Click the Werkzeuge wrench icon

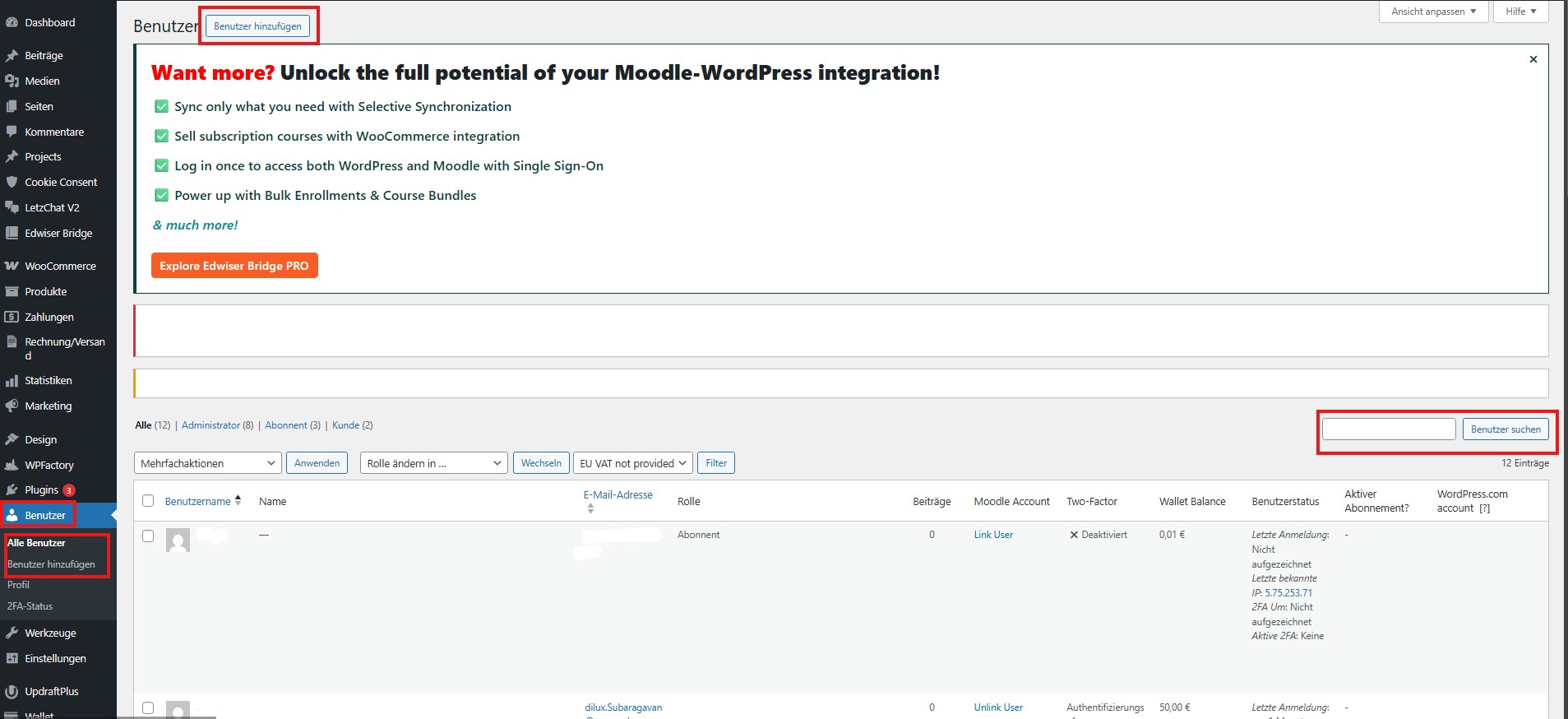12,633
